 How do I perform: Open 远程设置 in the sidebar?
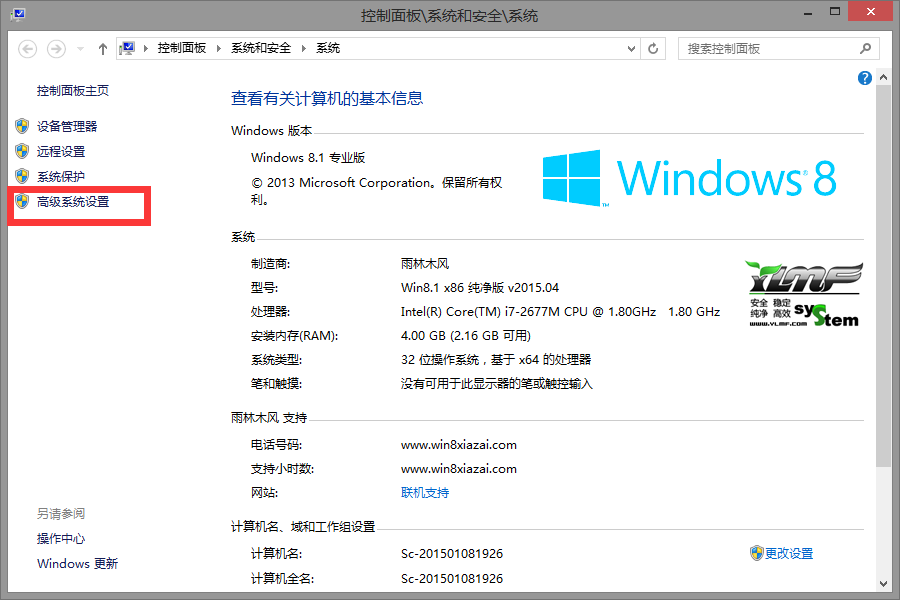pyautogui.click(x=61, y=152)
